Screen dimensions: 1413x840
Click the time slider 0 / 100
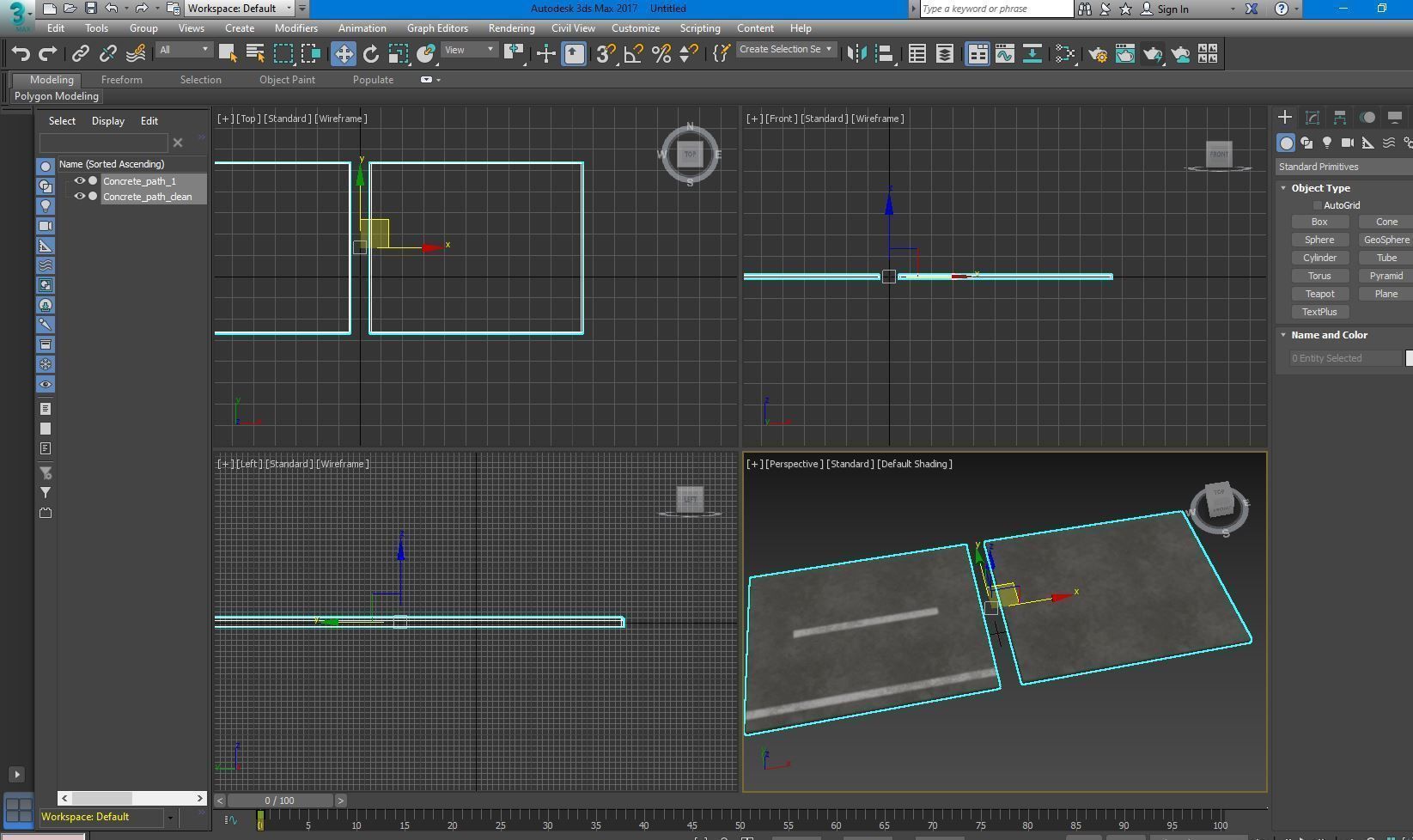279,800
